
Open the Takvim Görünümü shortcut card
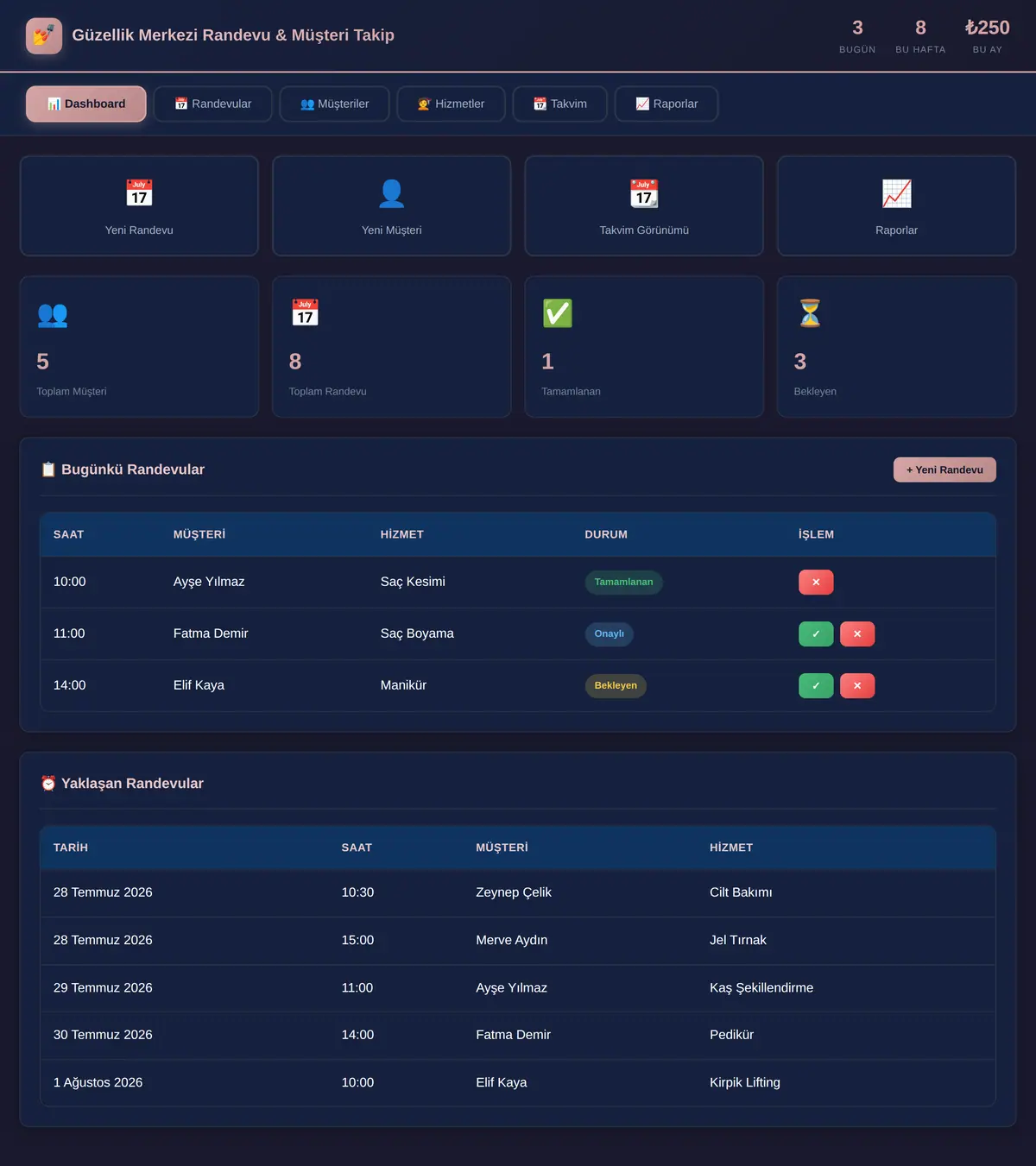644,206
